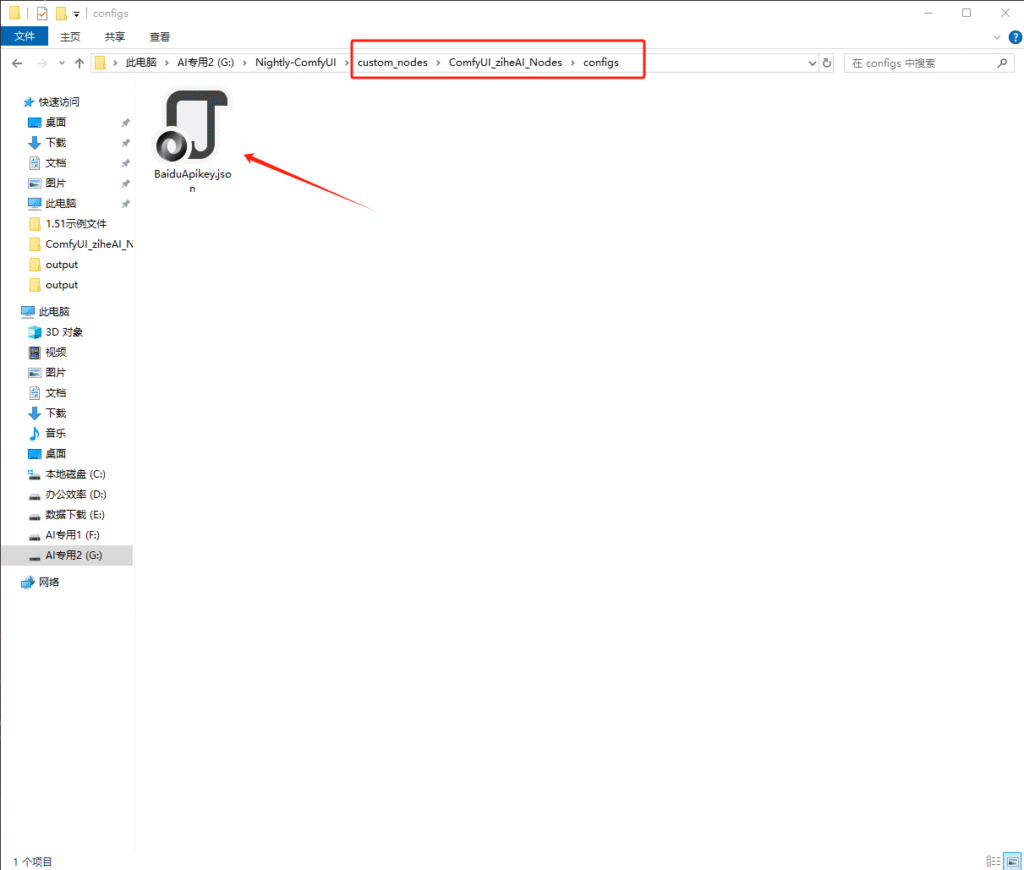Viewport: 1024px width, 870px height.
Task: Click the New folder quick access icon
Action: tap(61, 13)
